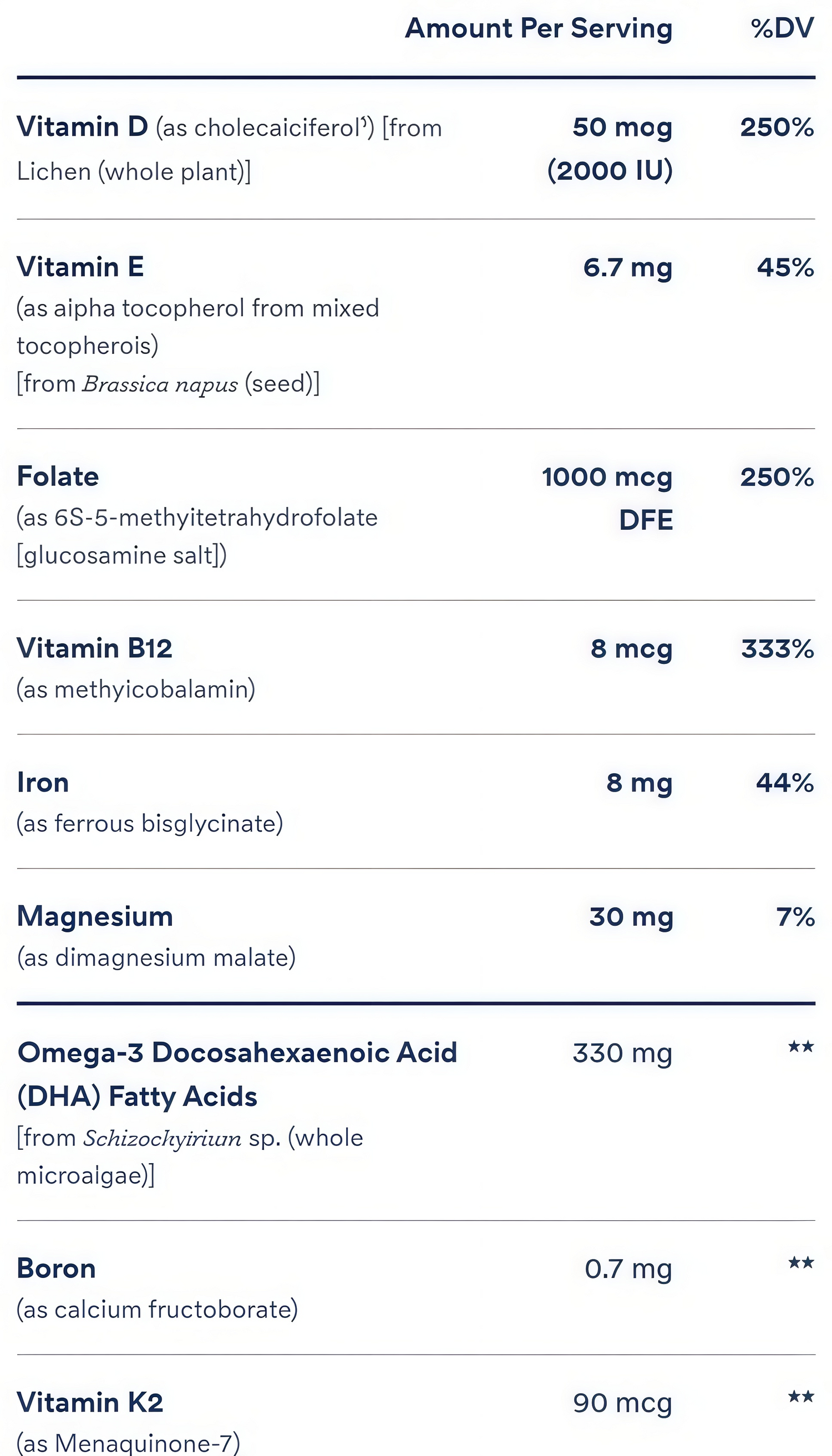Click the double asterisk beside Boron row
Screen dimensions: 832x1456
pos(800,1262)
